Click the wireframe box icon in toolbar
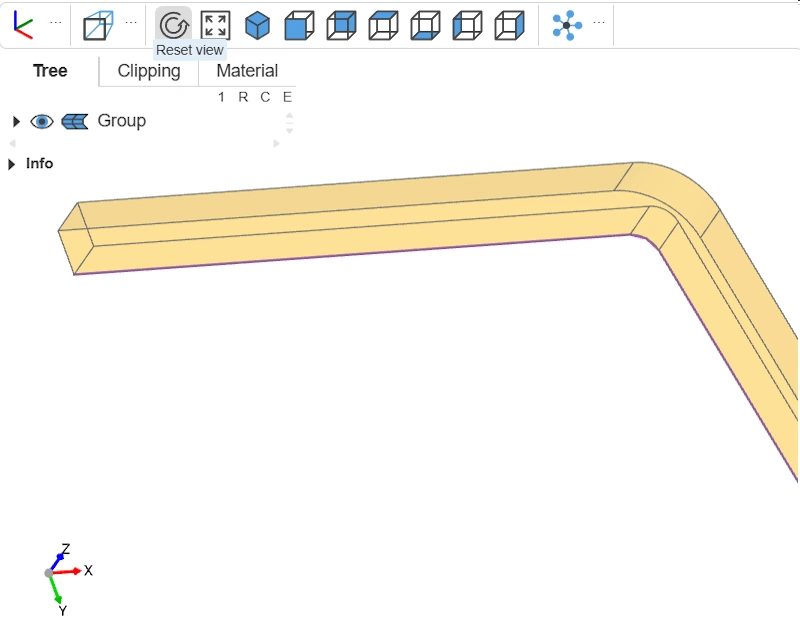This screenshot has height=620, width=800. (98, 25)
